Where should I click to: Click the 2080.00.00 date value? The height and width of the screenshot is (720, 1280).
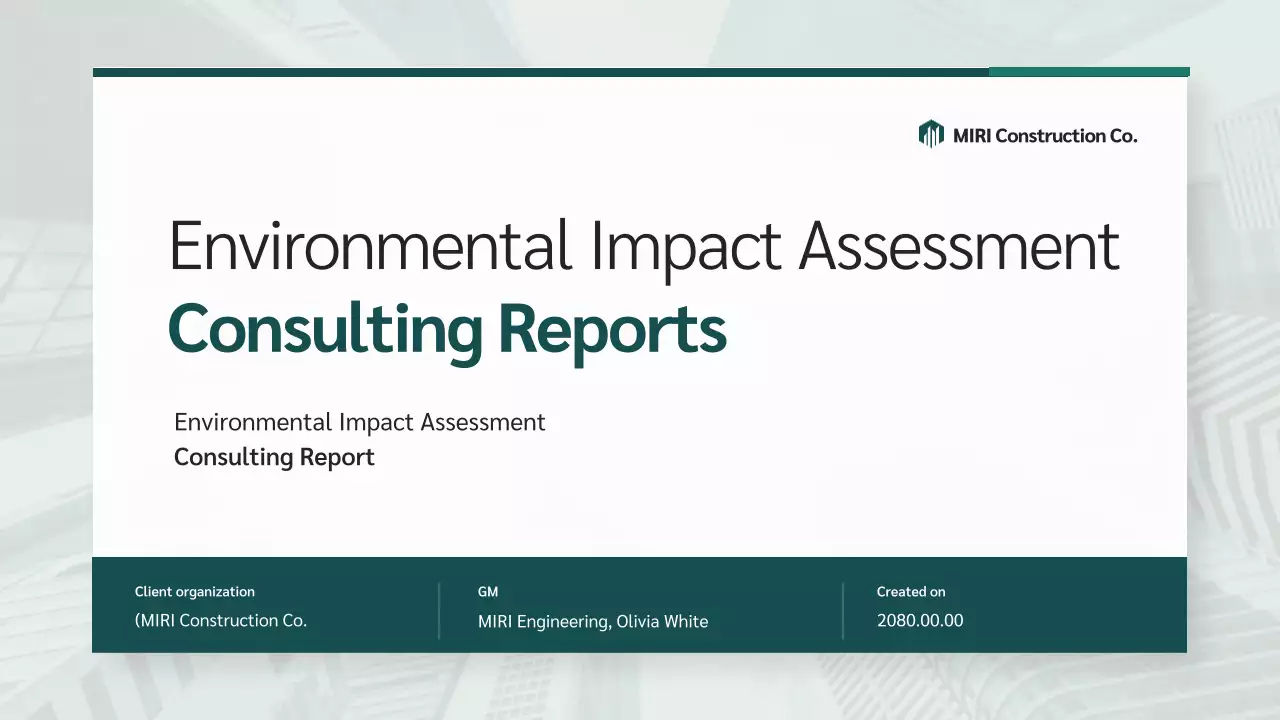[920, 620]
